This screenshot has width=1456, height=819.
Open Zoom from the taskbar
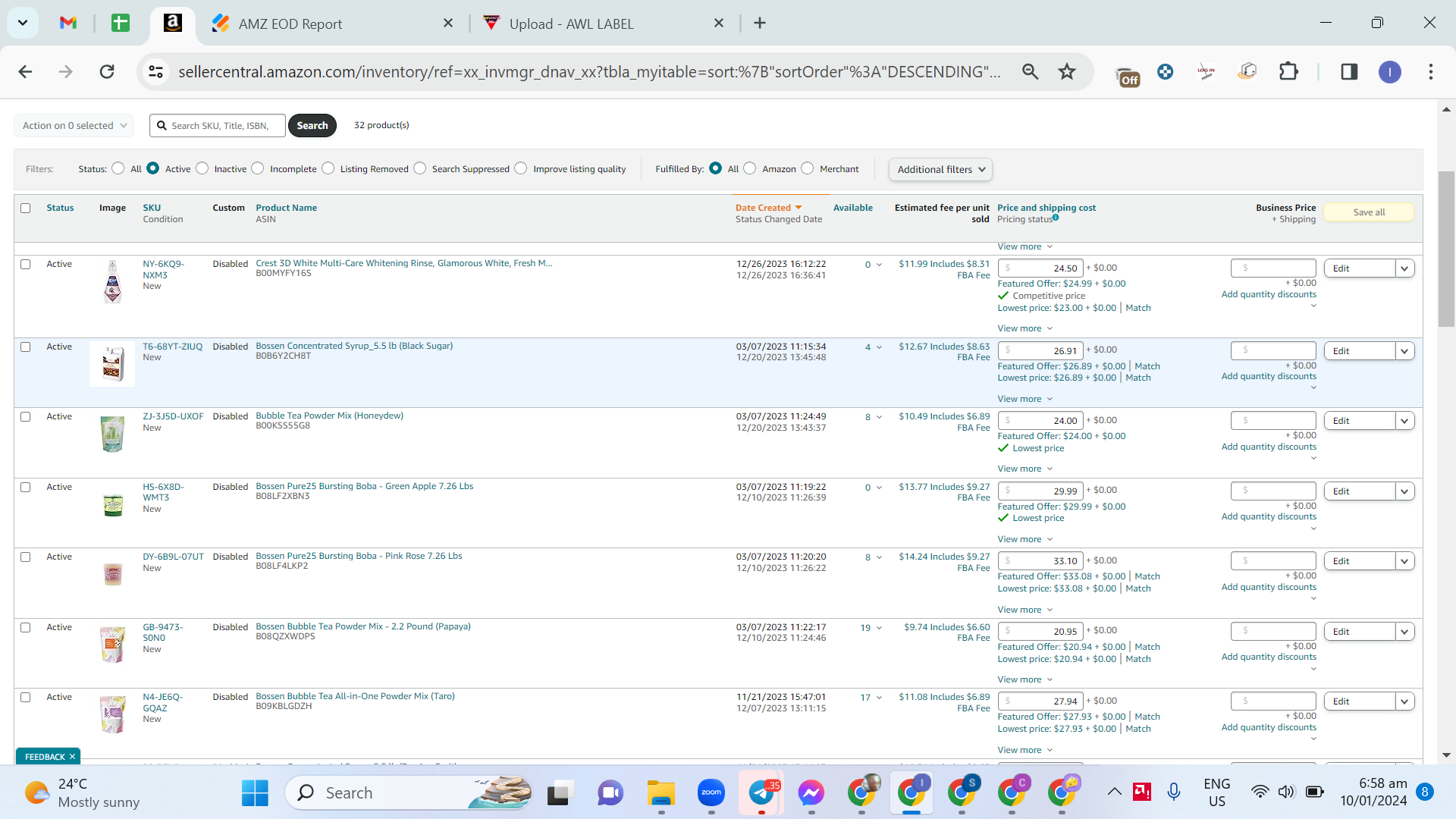[x=711, y=792]
